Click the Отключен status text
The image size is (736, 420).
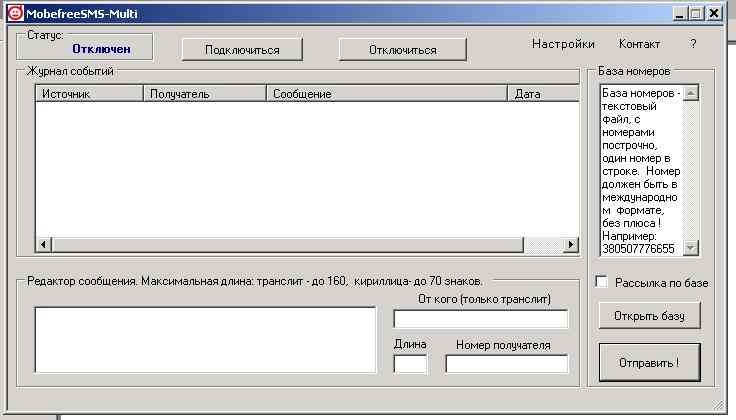click(101, 49)
